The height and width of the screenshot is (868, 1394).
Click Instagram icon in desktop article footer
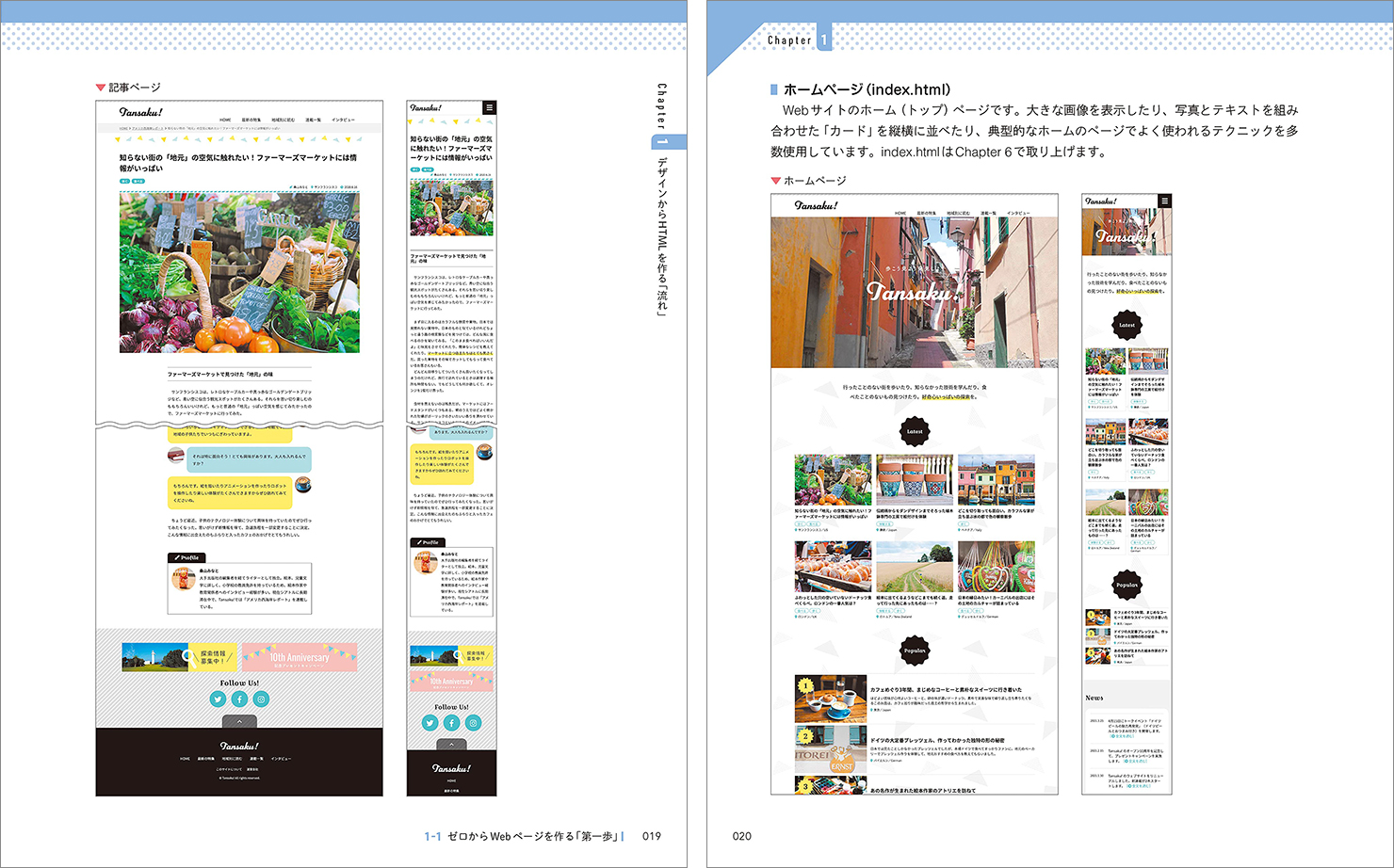coord(261,699)
